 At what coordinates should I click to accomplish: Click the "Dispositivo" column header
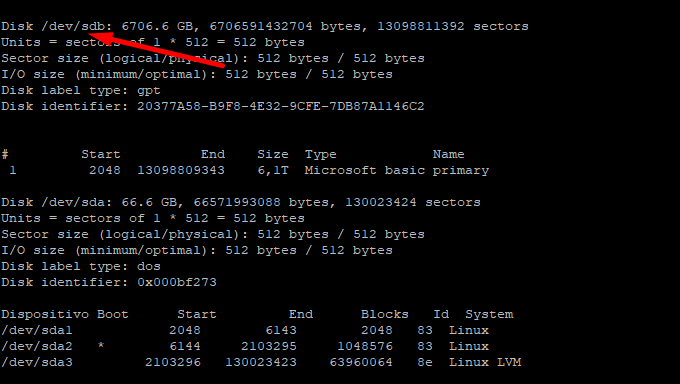(45, 315)
